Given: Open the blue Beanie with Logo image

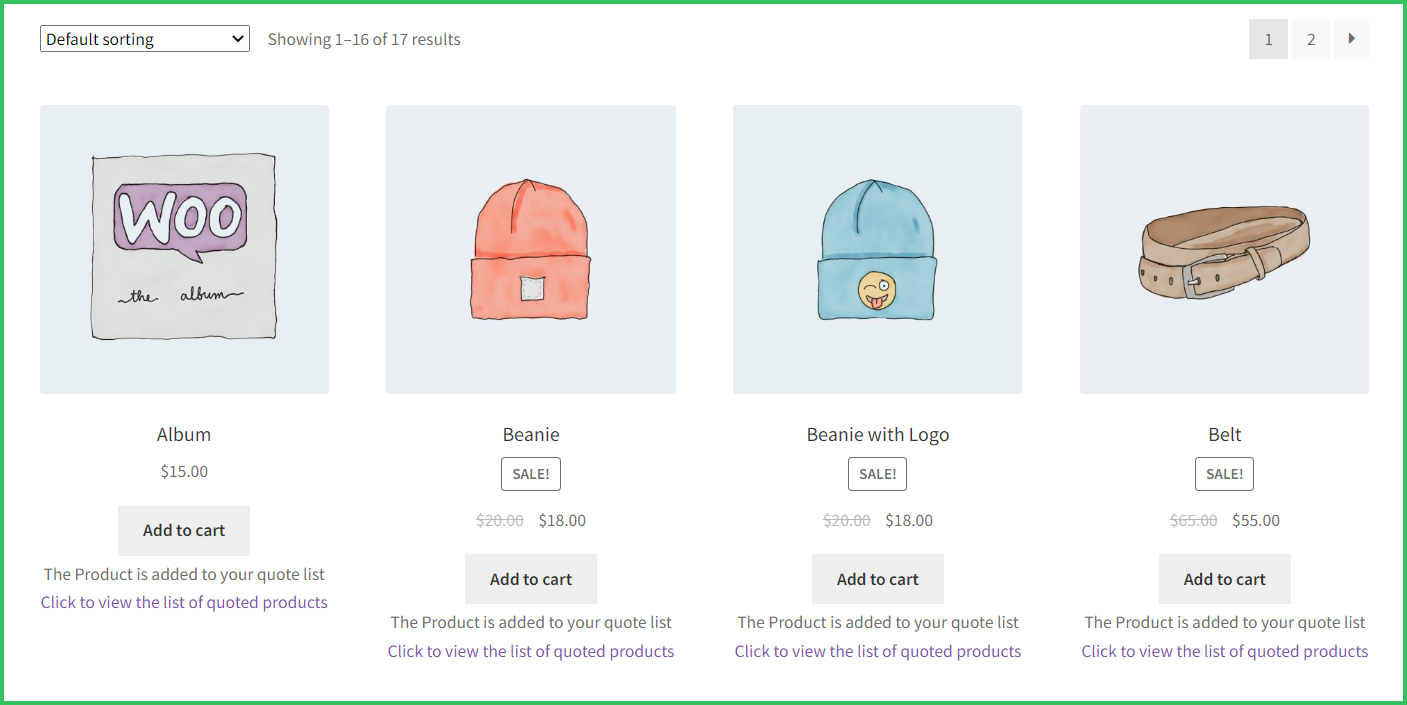Looking at the screenshot, I should point(877,249).
